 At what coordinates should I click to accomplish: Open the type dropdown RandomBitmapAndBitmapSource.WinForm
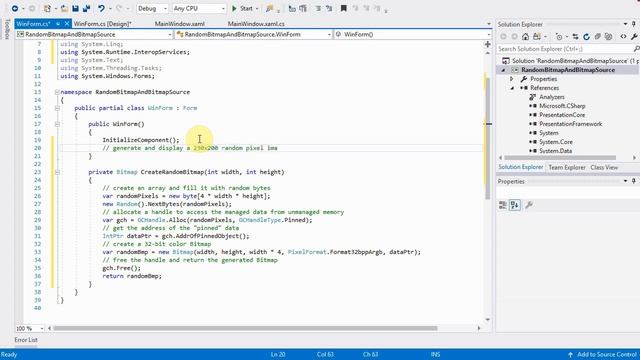pyautogui.click(x=253, y=34)
